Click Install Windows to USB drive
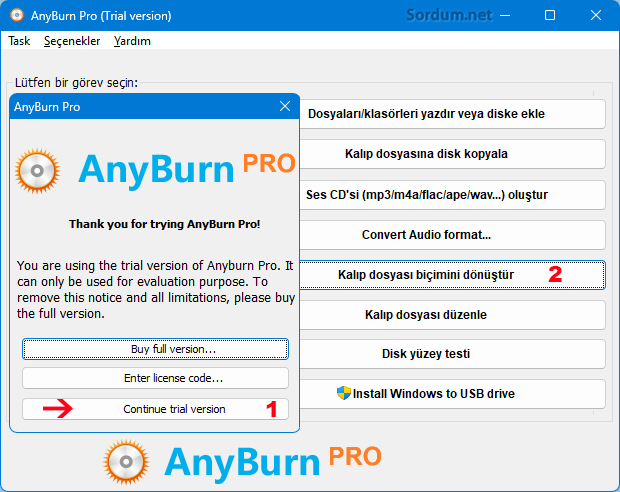The width and height of the screenshot is (620, 492). [x=452, y=394]
